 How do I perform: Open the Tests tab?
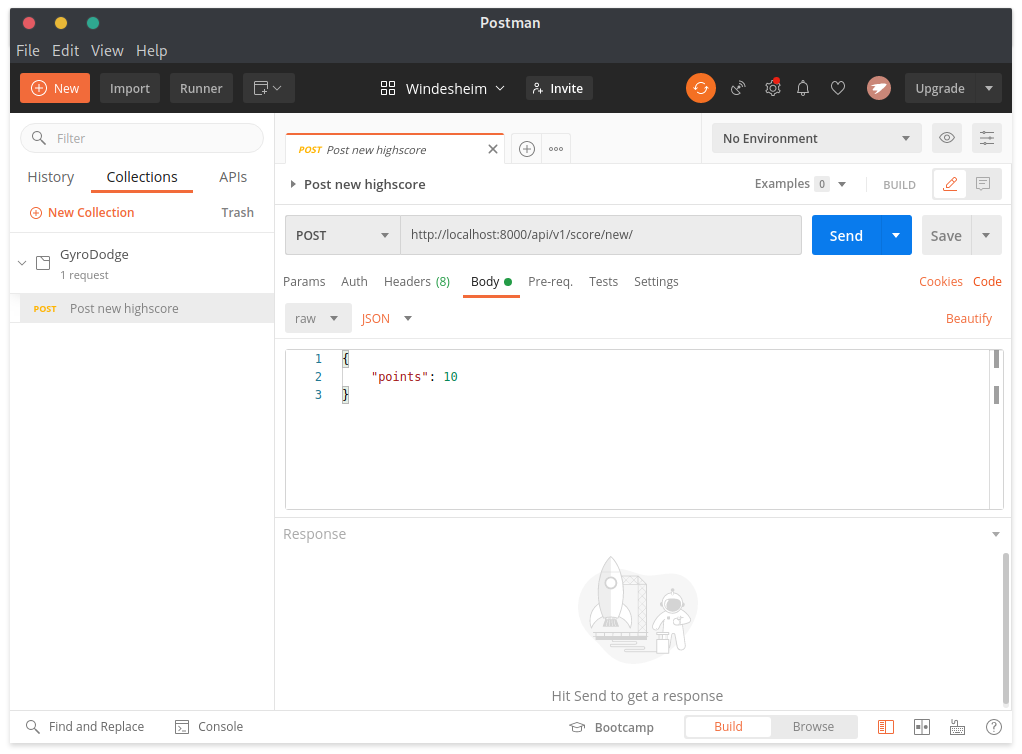tap(604, 282)
